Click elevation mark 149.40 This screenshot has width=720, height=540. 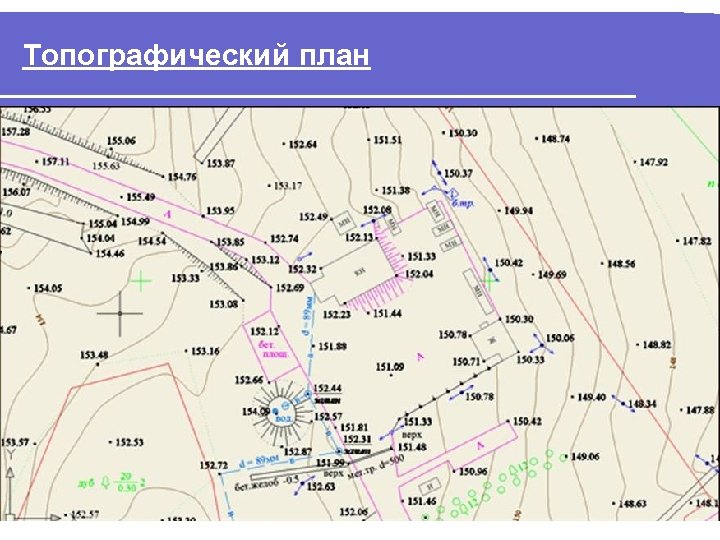pyautogui.click(x=591, y=397)
